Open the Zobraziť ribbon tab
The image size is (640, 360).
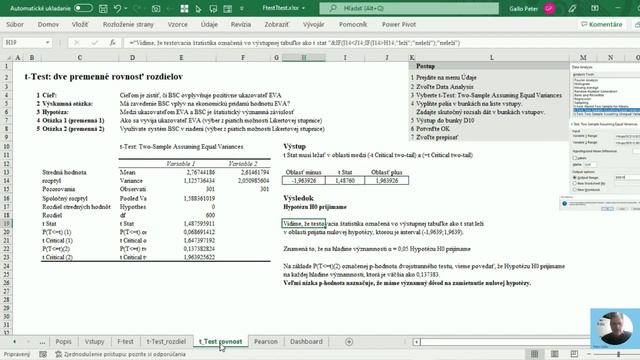[x=276, y=24]
